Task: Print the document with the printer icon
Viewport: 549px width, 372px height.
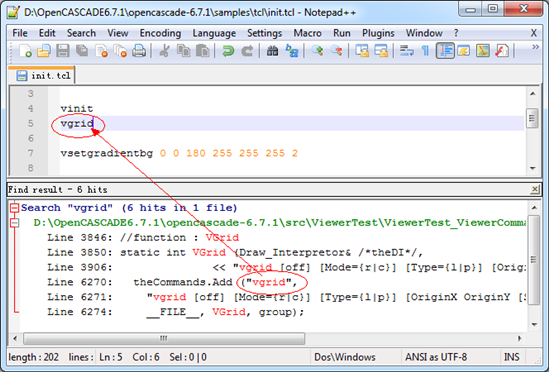Action: pos(139,51)
